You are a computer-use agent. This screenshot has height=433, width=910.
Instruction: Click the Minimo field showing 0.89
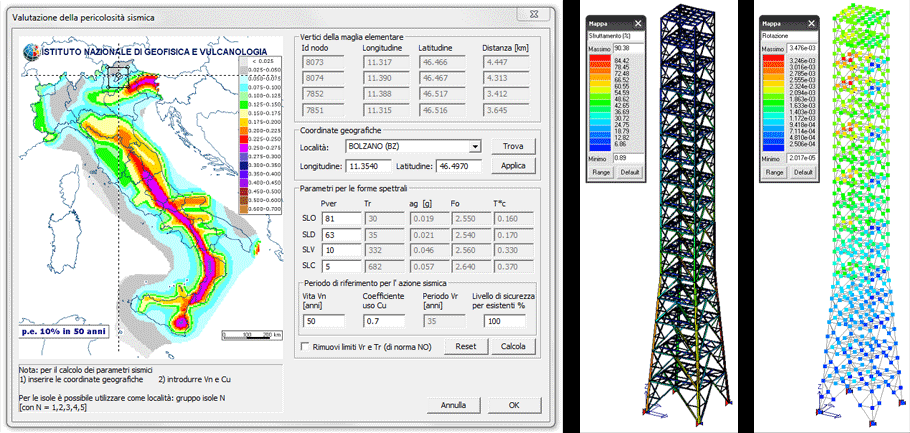(629, 158)
